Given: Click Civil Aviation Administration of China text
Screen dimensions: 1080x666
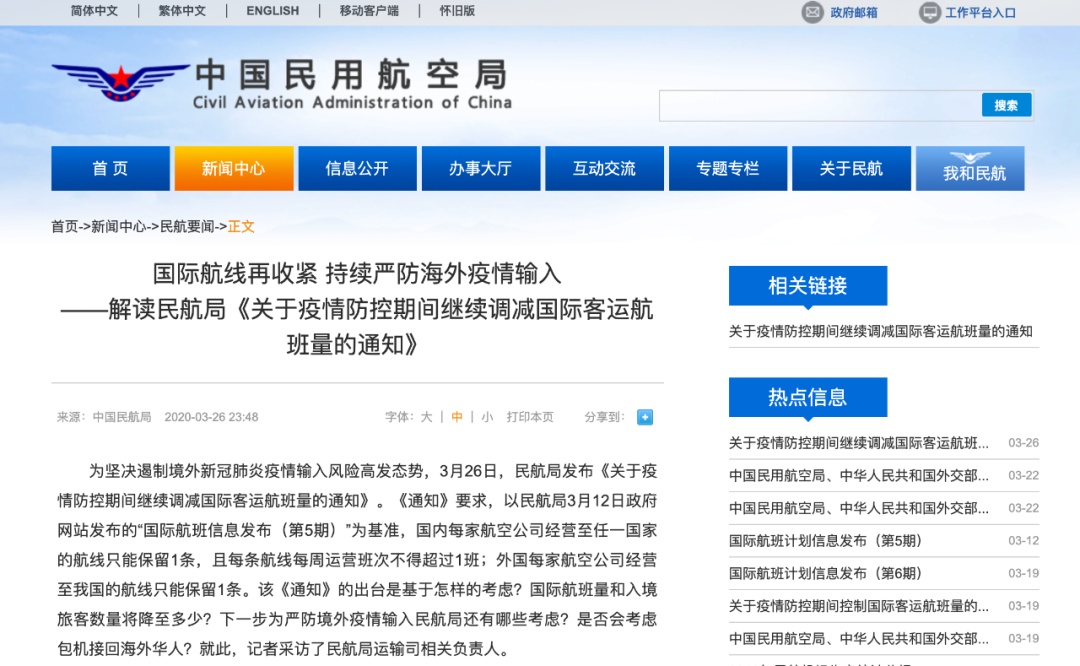Looking at the screenshot, I should 352,103.
